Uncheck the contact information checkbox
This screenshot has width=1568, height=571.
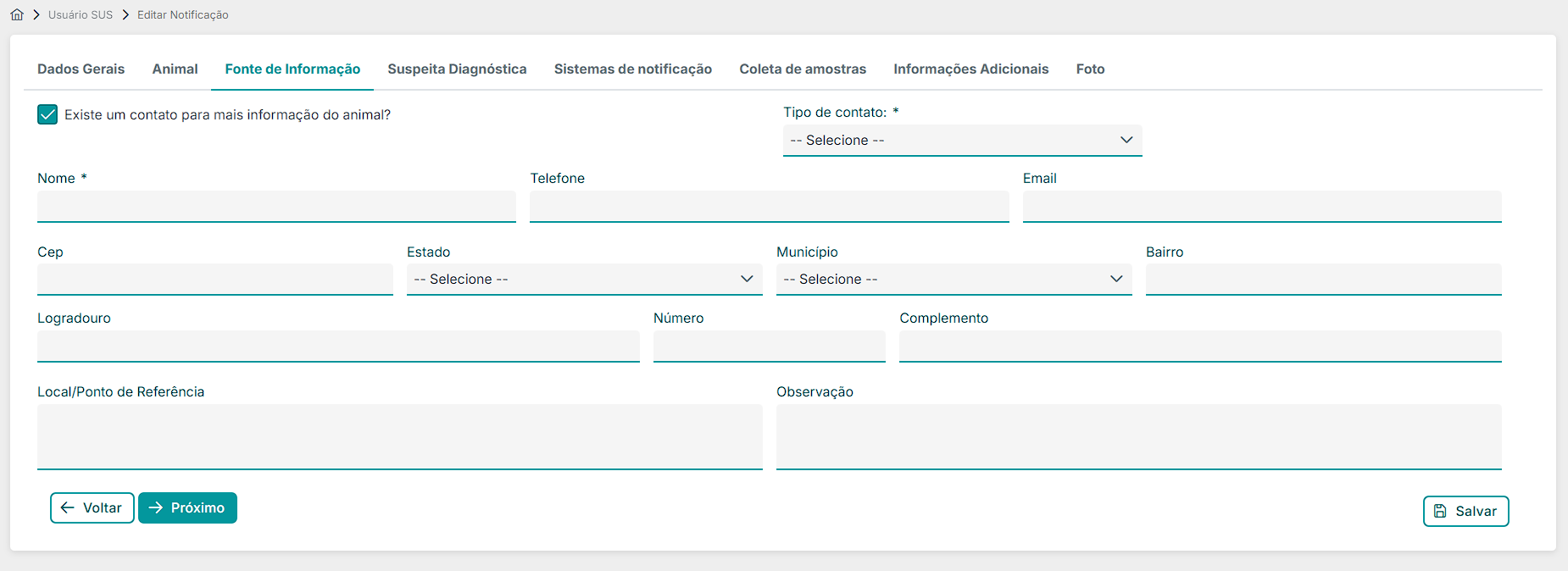(47, 114)
